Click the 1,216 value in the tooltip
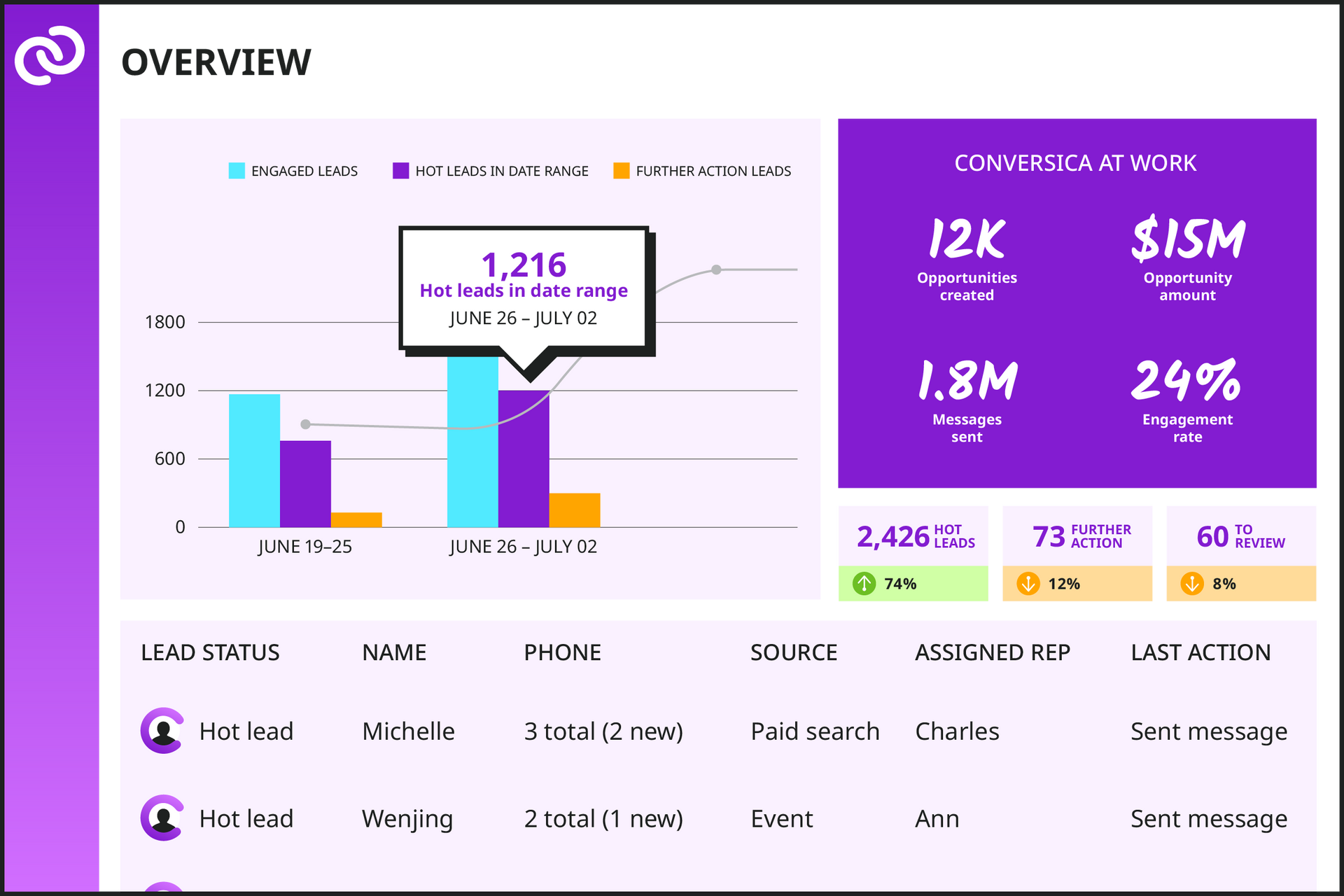Image resolution: width=1344 pixels, height=896 pixels. point(524,265)
